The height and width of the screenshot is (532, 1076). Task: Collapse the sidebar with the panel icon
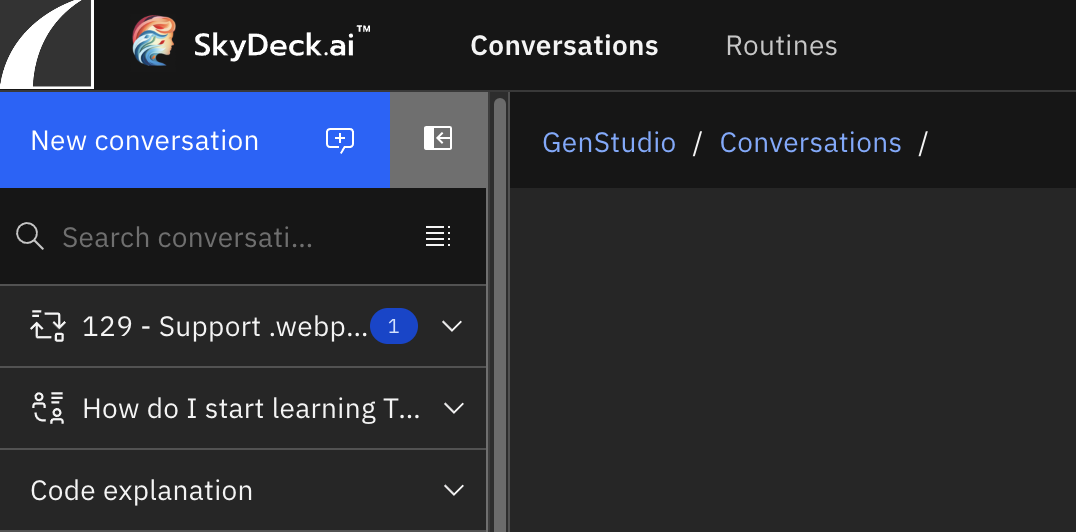pos(438,139)
